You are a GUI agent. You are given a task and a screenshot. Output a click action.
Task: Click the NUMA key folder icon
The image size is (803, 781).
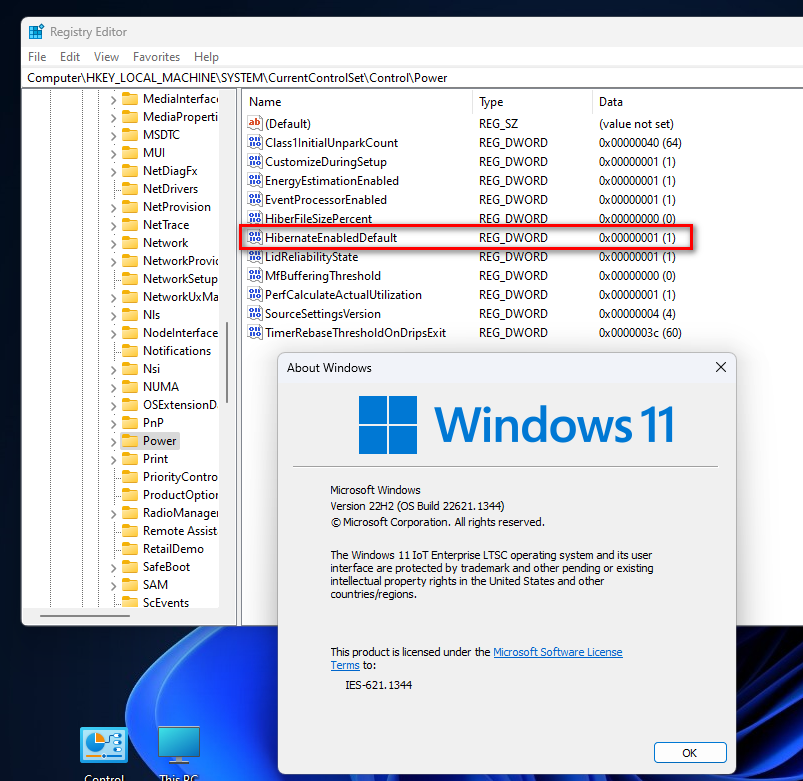[130, 387]
